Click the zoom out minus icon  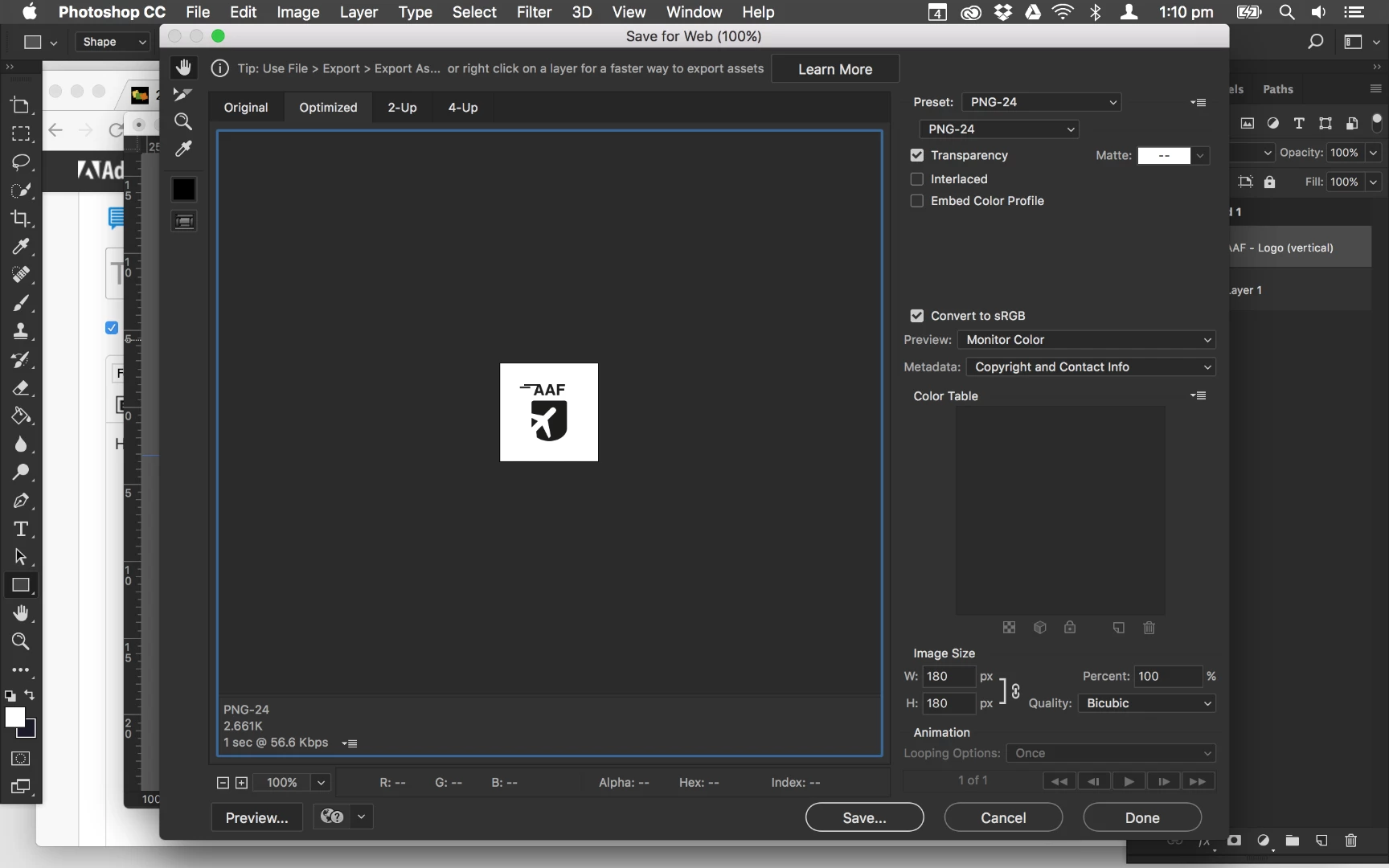point(223,783)
